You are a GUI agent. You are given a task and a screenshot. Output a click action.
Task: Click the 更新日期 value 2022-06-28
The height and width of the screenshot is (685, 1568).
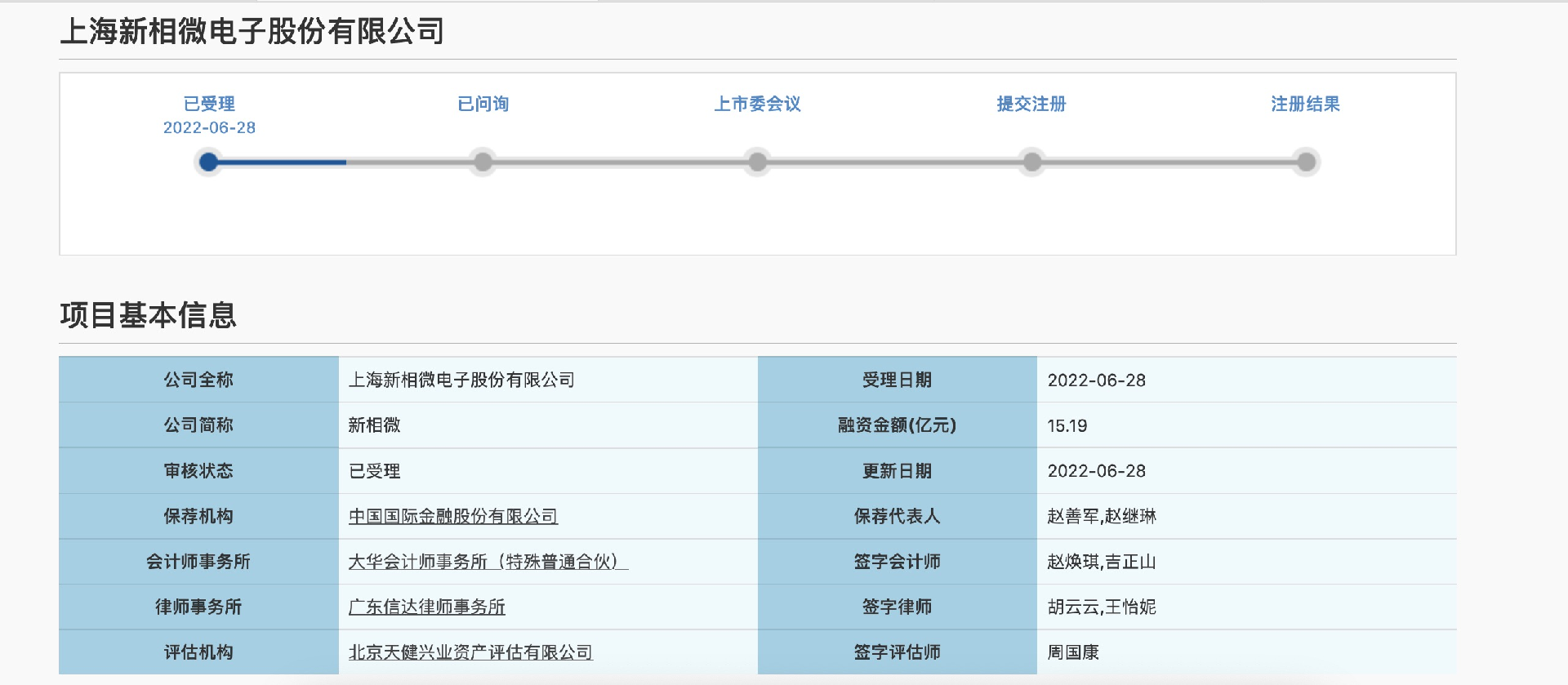point(1097,471)
